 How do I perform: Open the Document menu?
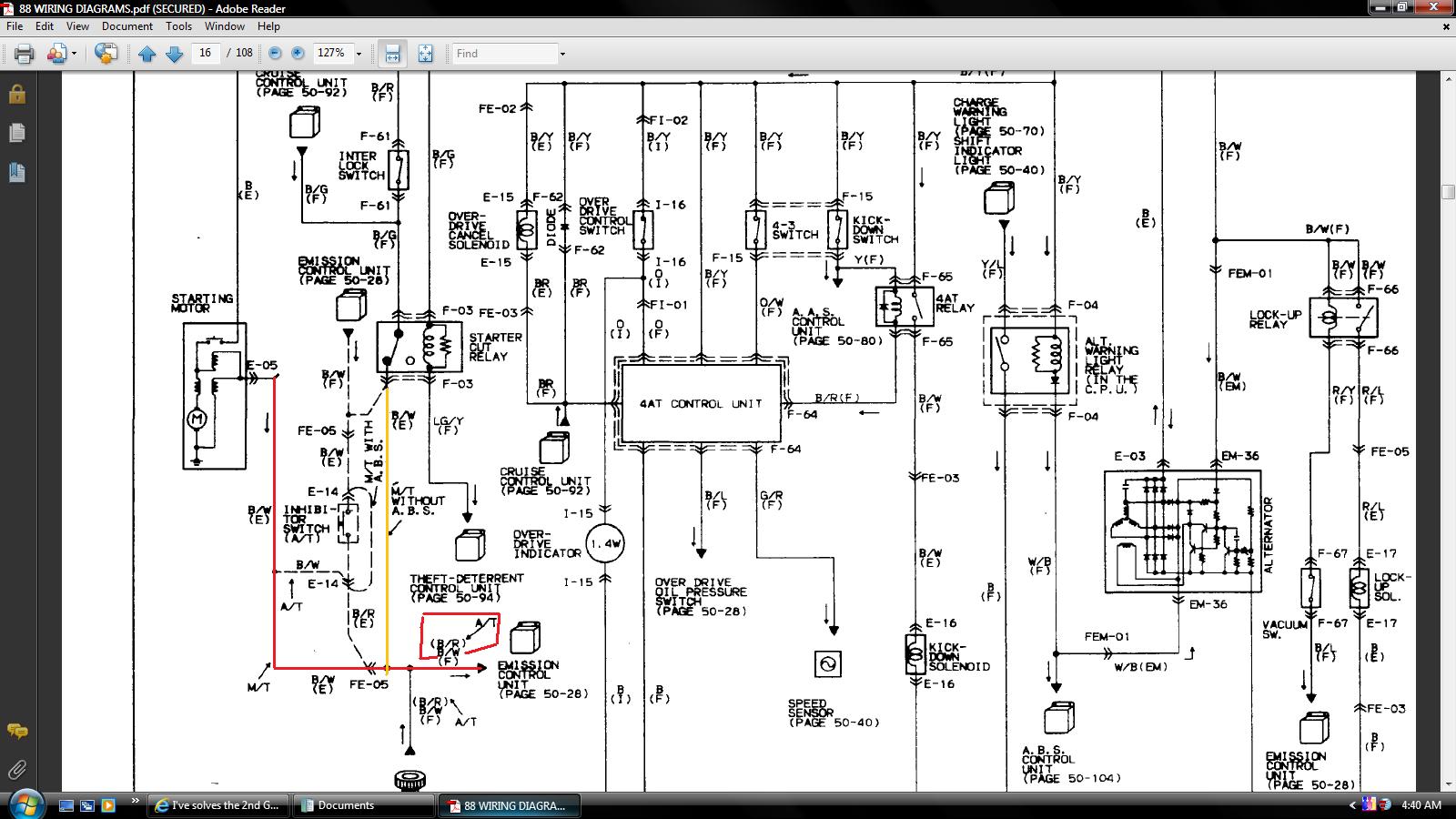[x=127, y=26]
